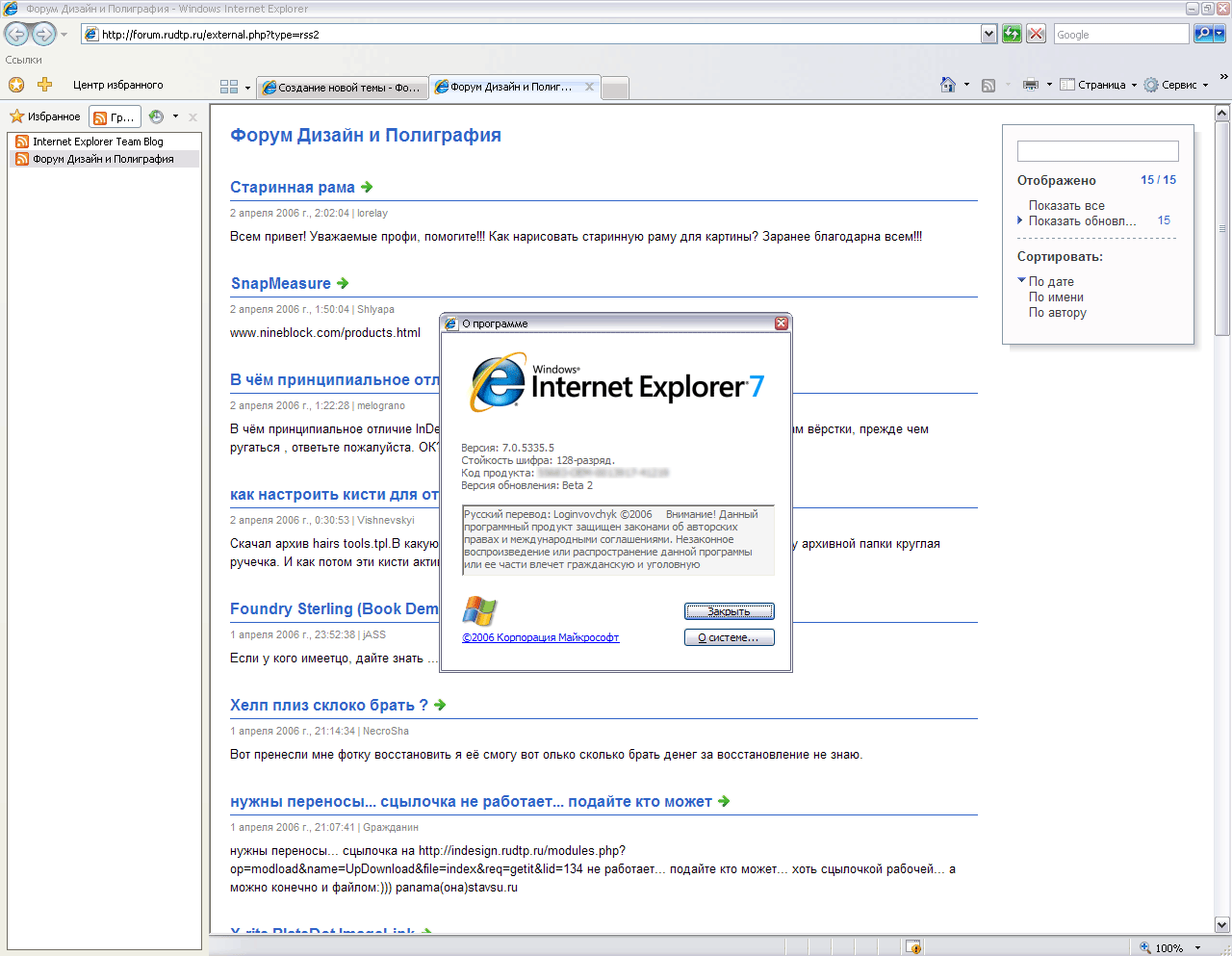The height and width of the screenshot is (956, 1232).
Task: Sort feed items 'По автору'
Action: (x=1058, y=312)
